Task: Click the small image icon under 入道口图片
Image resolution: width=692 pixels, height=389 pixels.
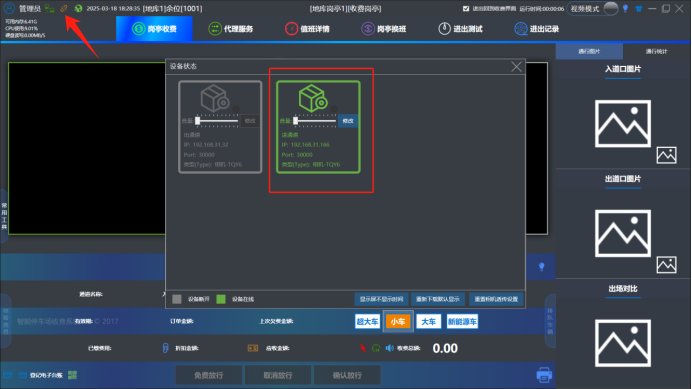Action: tap(666, 155)
